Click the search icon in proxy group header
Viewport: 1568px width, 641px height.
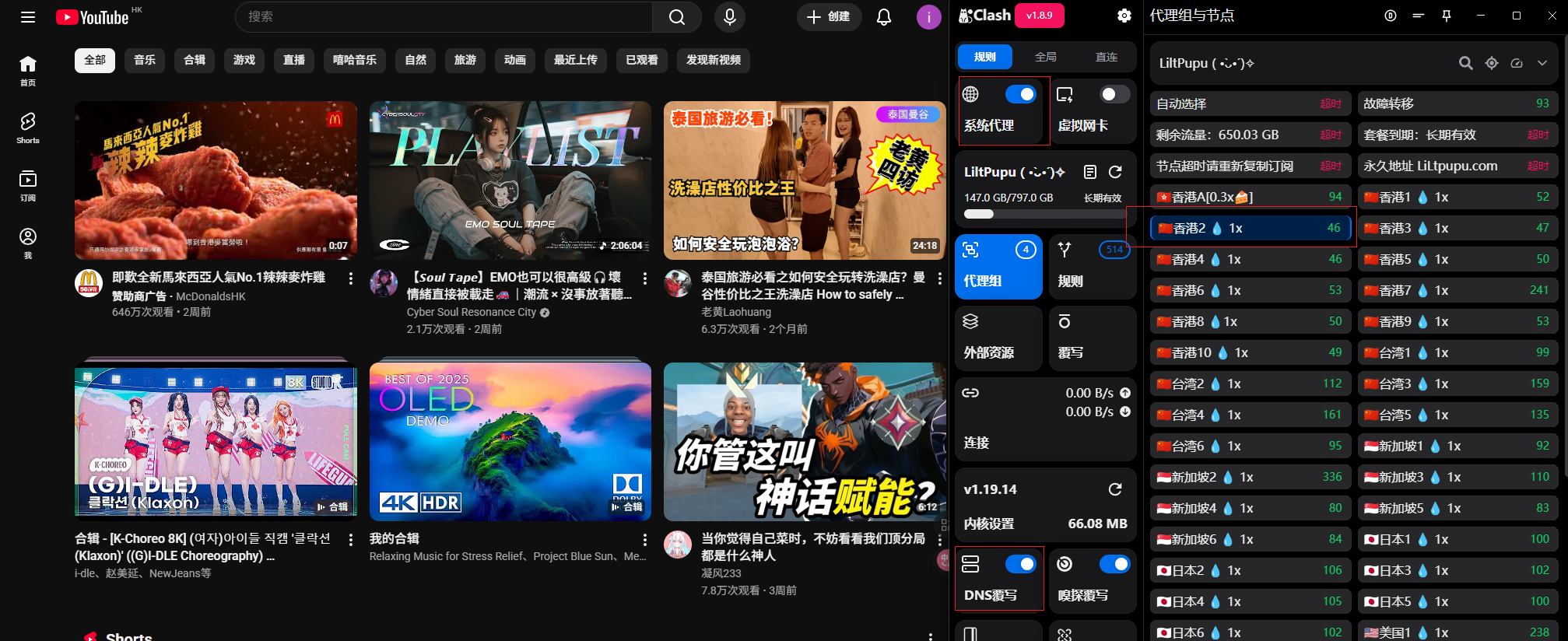[x=1465, y=63]
